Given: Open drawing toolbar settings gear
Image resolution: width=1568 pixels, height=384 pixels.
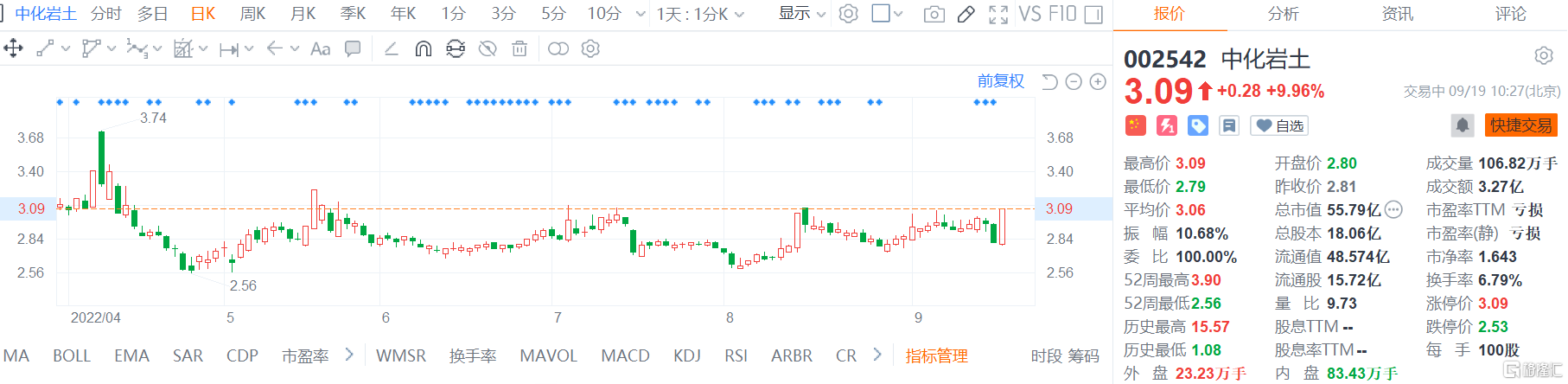Looking at the screenshot, I should [x=590, y=49].
